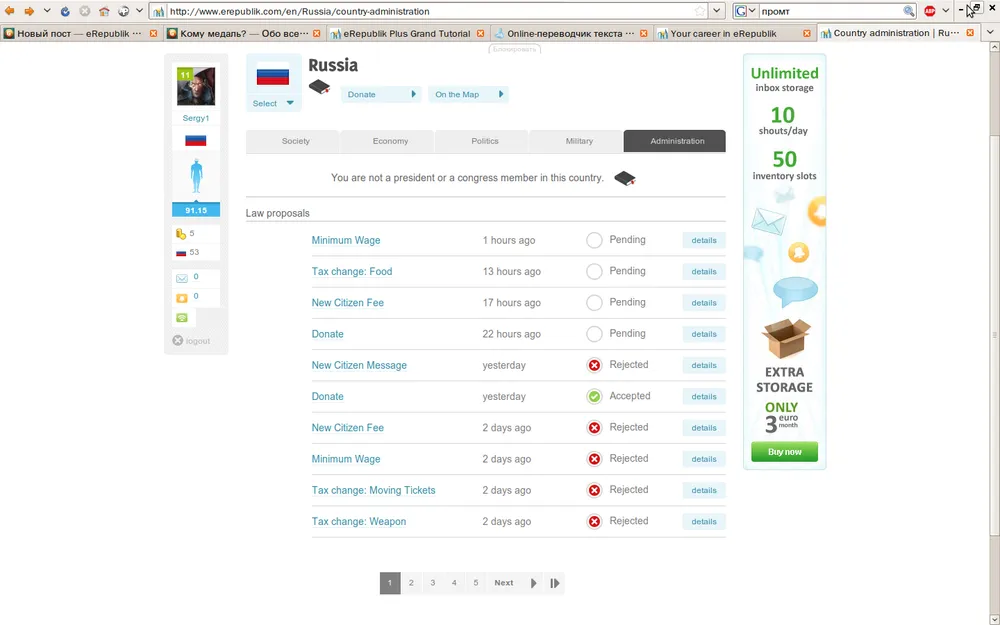Click the blue wellness body figure
The width and height of the screenshot is (1000, 625).
click(196, 176)
